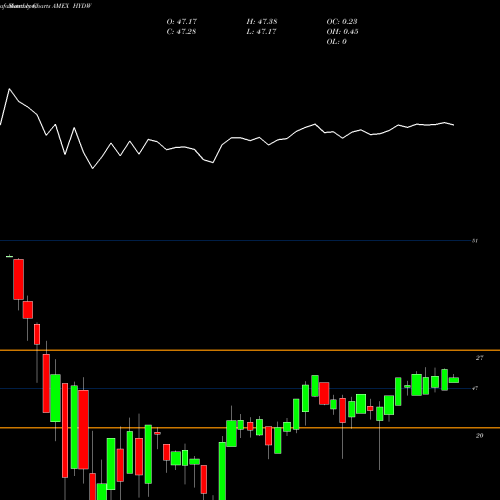
Task: Select the "OL: 0" reading
Action: (337, 42)
